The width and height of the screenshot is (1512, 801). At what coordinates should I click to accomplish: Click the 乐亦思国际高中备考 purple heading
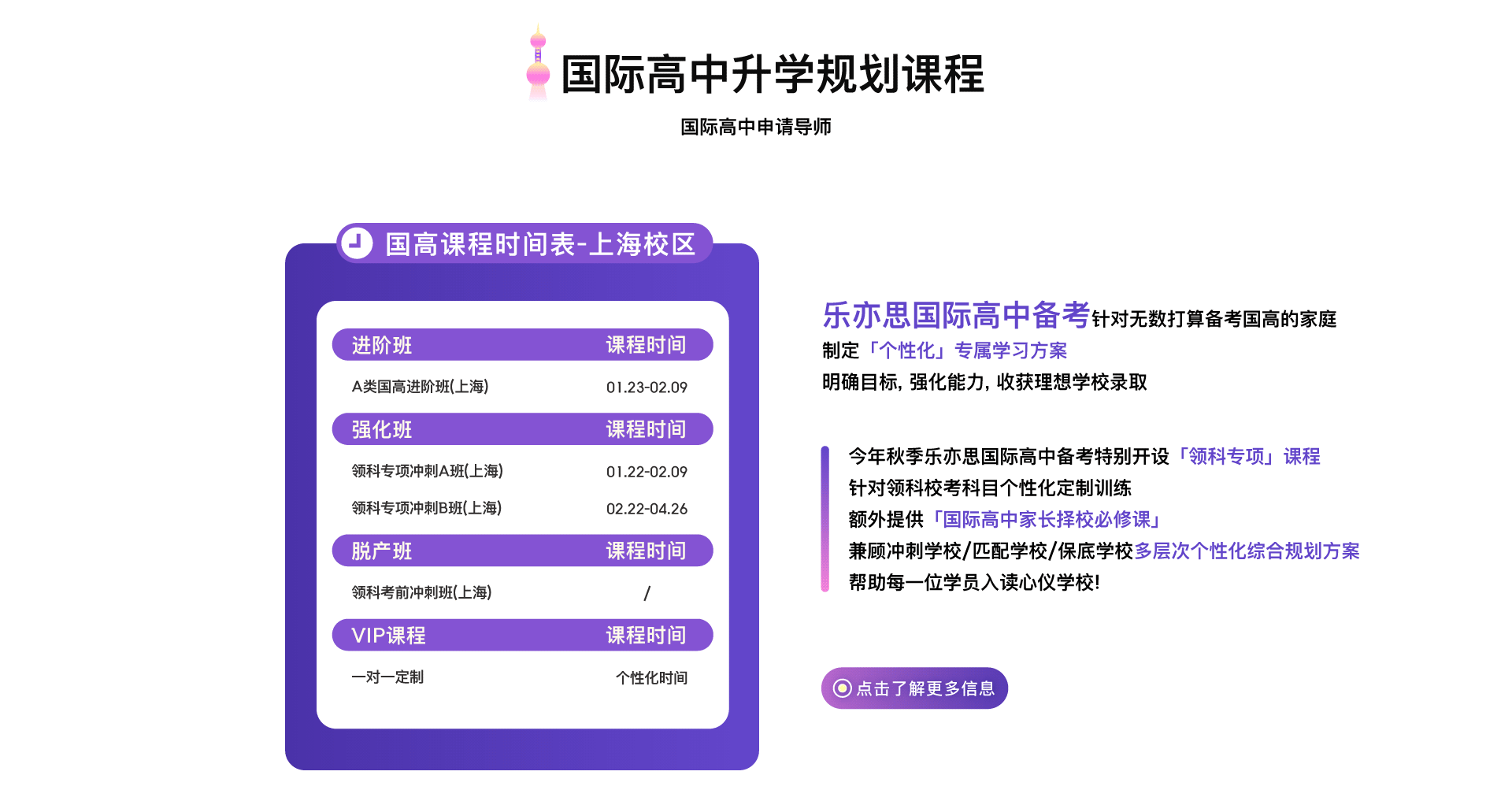(x=956, y=315)
